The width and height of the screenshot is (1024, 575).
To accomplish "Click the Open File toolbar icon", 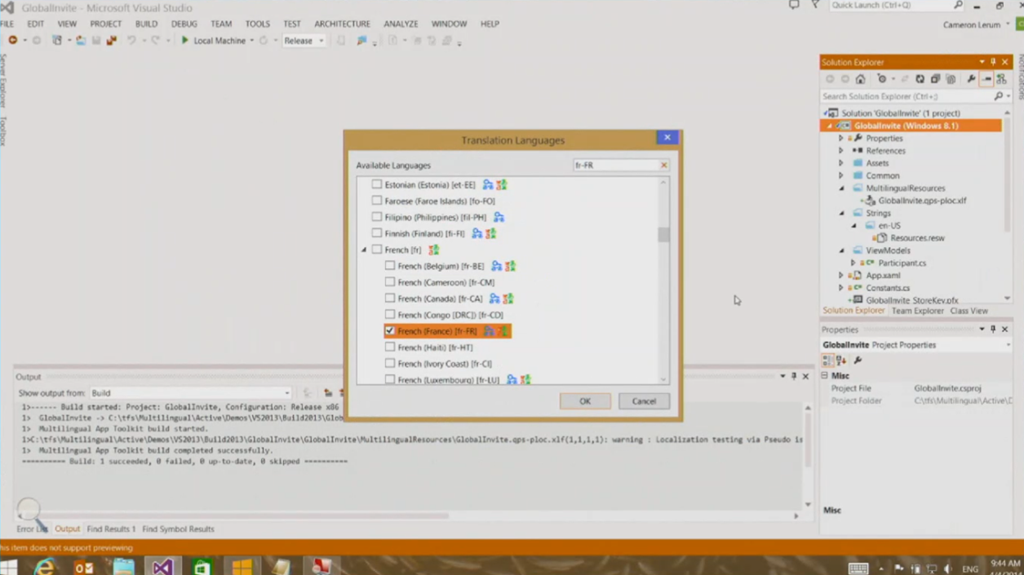I will pyautogui.click(x=80, y=41).
